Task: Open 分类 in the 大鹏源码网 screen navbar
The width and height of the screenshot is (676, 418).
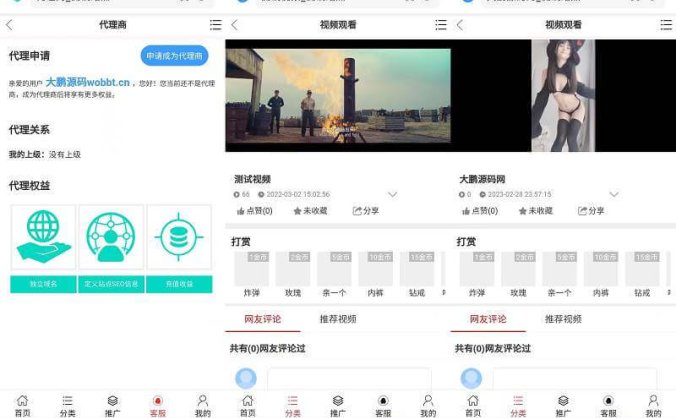Action: (x=518, y=406)
